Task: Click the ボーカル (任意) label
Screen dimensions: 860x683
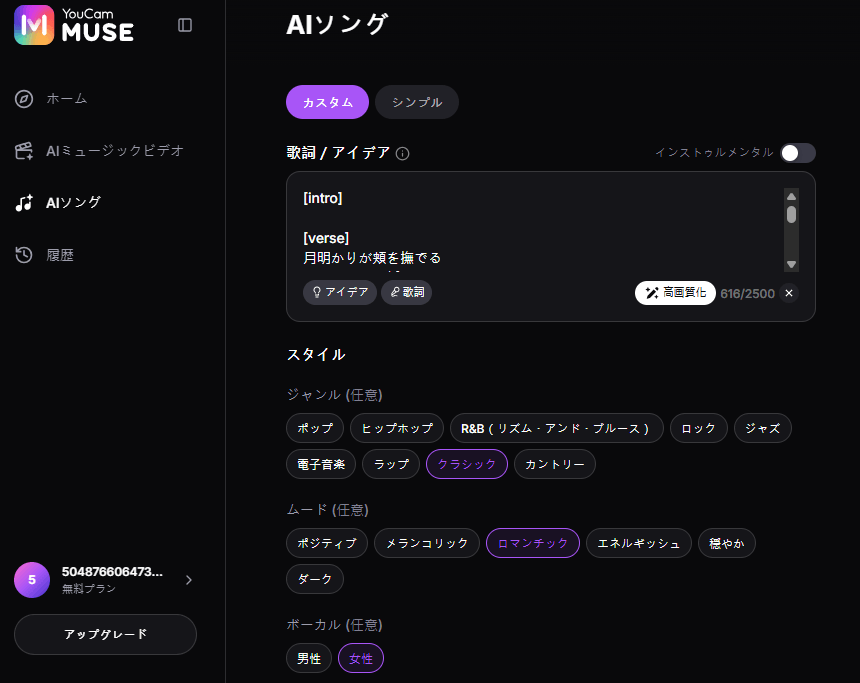Action: [x=335, y=624]
